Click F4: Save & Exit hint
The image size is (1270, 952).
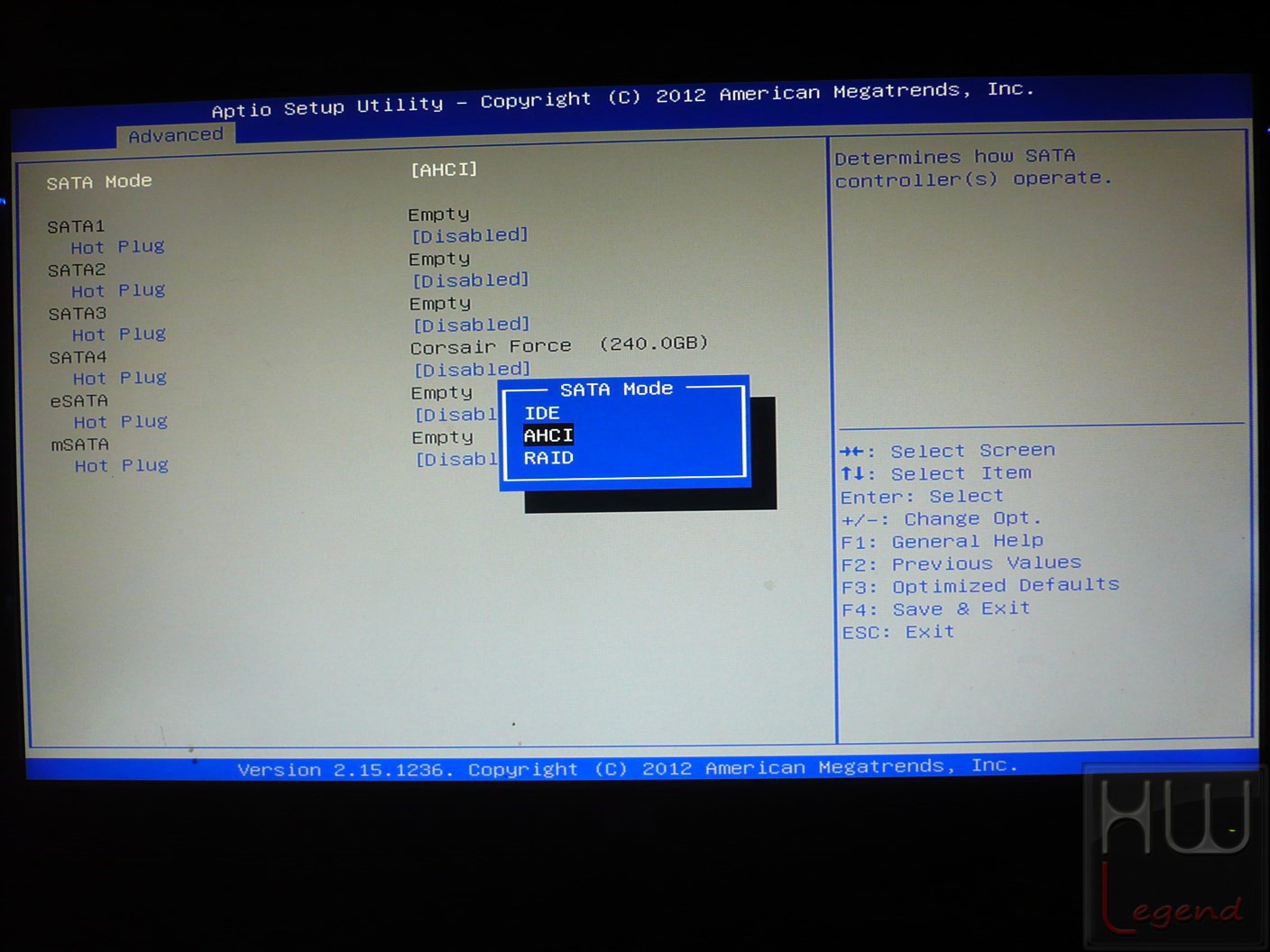936,609
